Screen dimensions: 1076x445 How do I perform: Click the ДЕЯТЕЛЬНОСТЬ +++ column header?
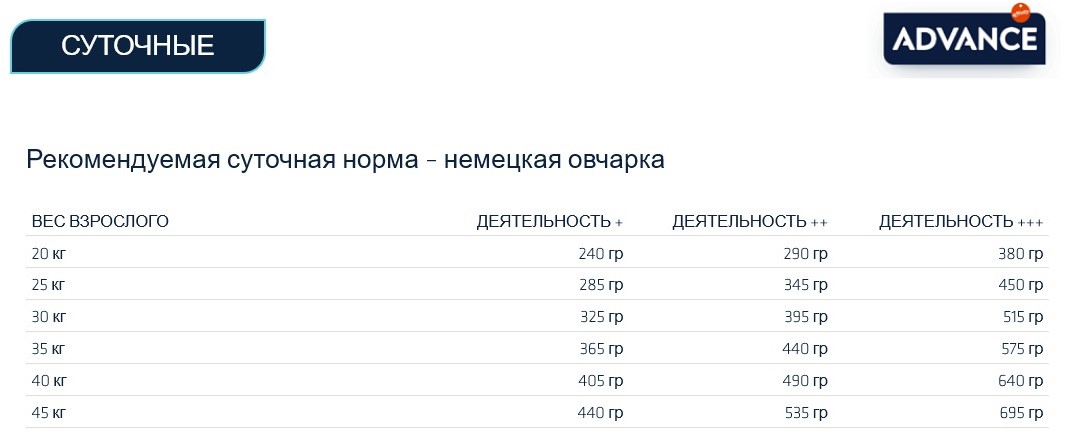pos(961,221)
